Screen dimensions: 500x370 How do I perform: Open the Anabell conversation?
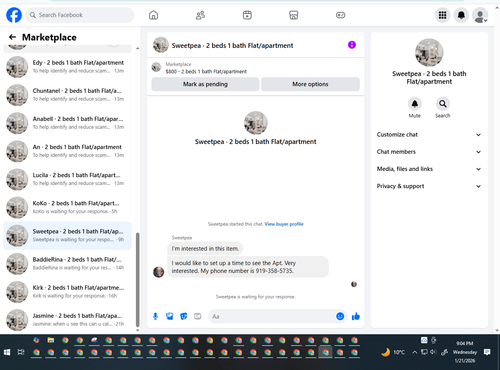click(67, 123)
